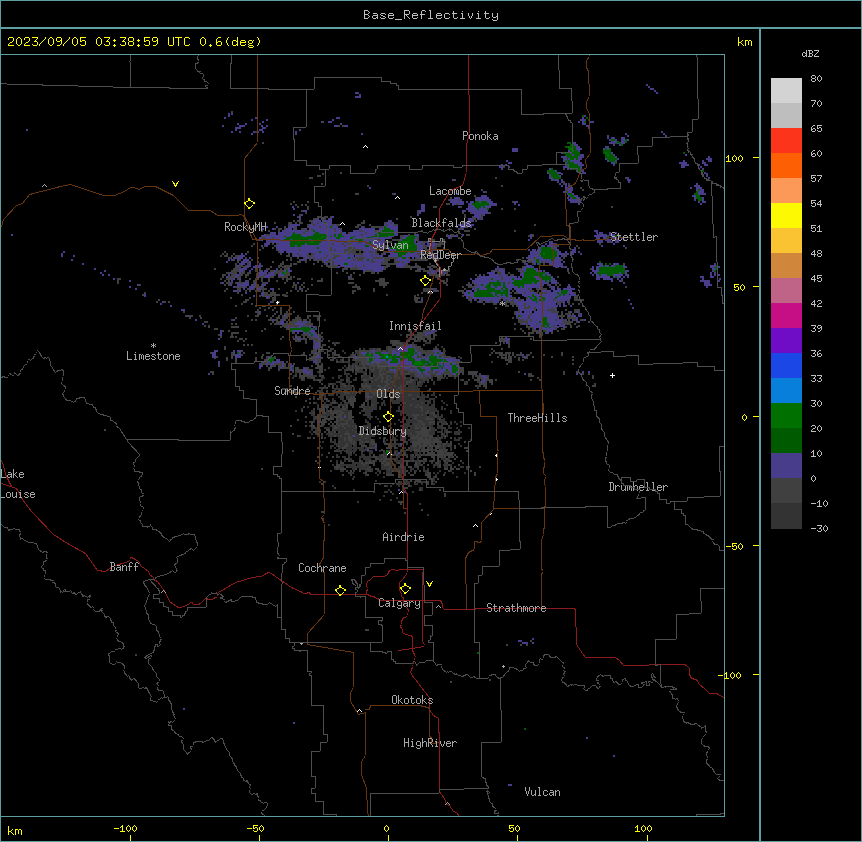Click the Ponoka city label
Viewport: 862px width, 842px height.
pos(480,136)
